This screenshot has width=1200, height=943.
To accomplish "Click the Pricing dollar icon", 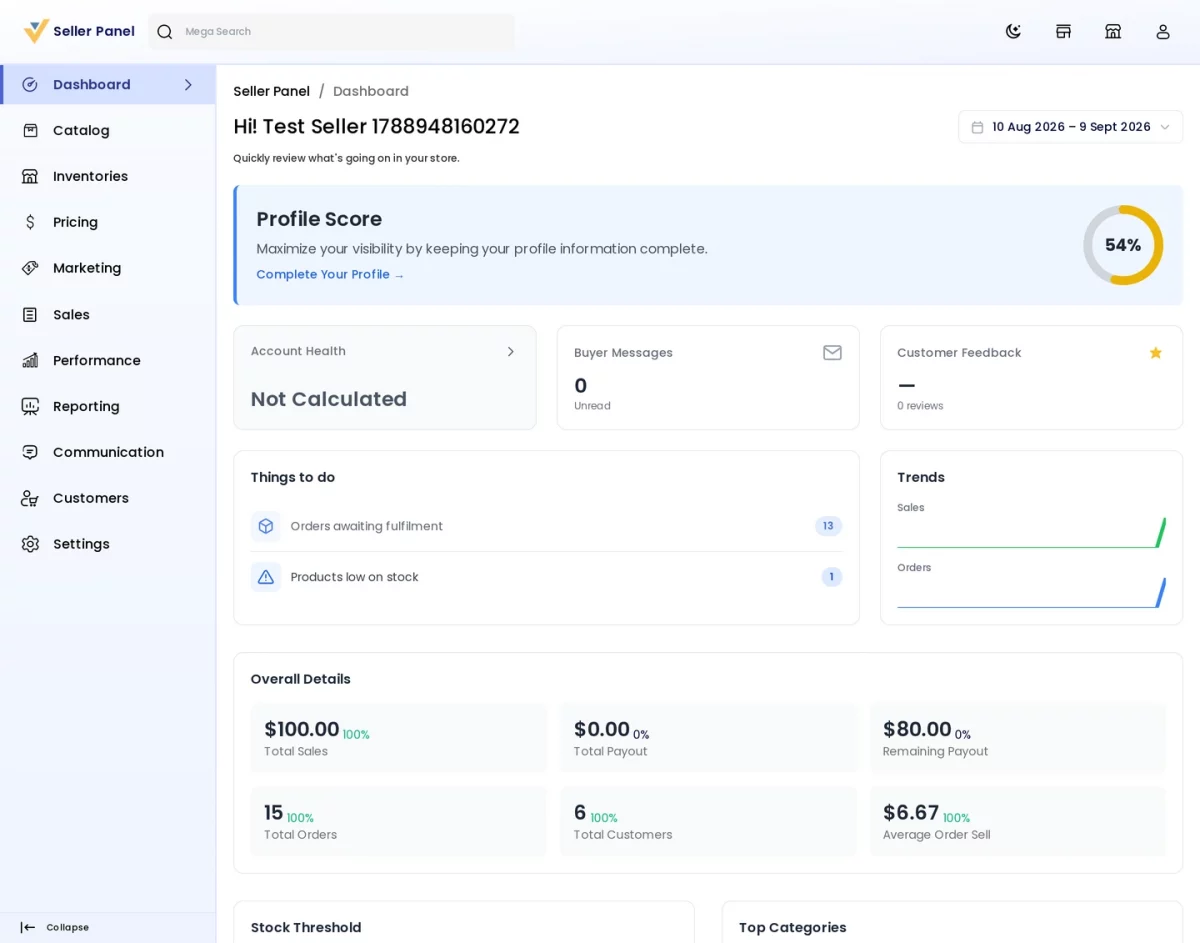I will point(30,223).
